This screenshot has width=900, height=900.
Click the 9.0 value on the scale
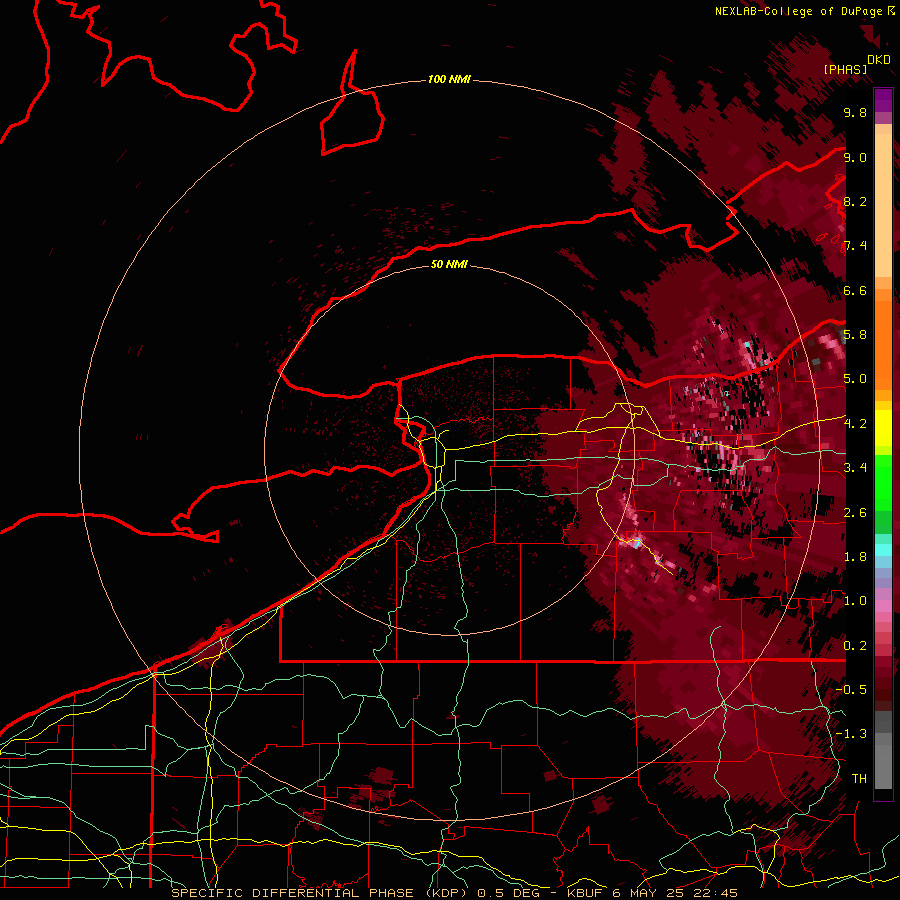click(855, 157)
